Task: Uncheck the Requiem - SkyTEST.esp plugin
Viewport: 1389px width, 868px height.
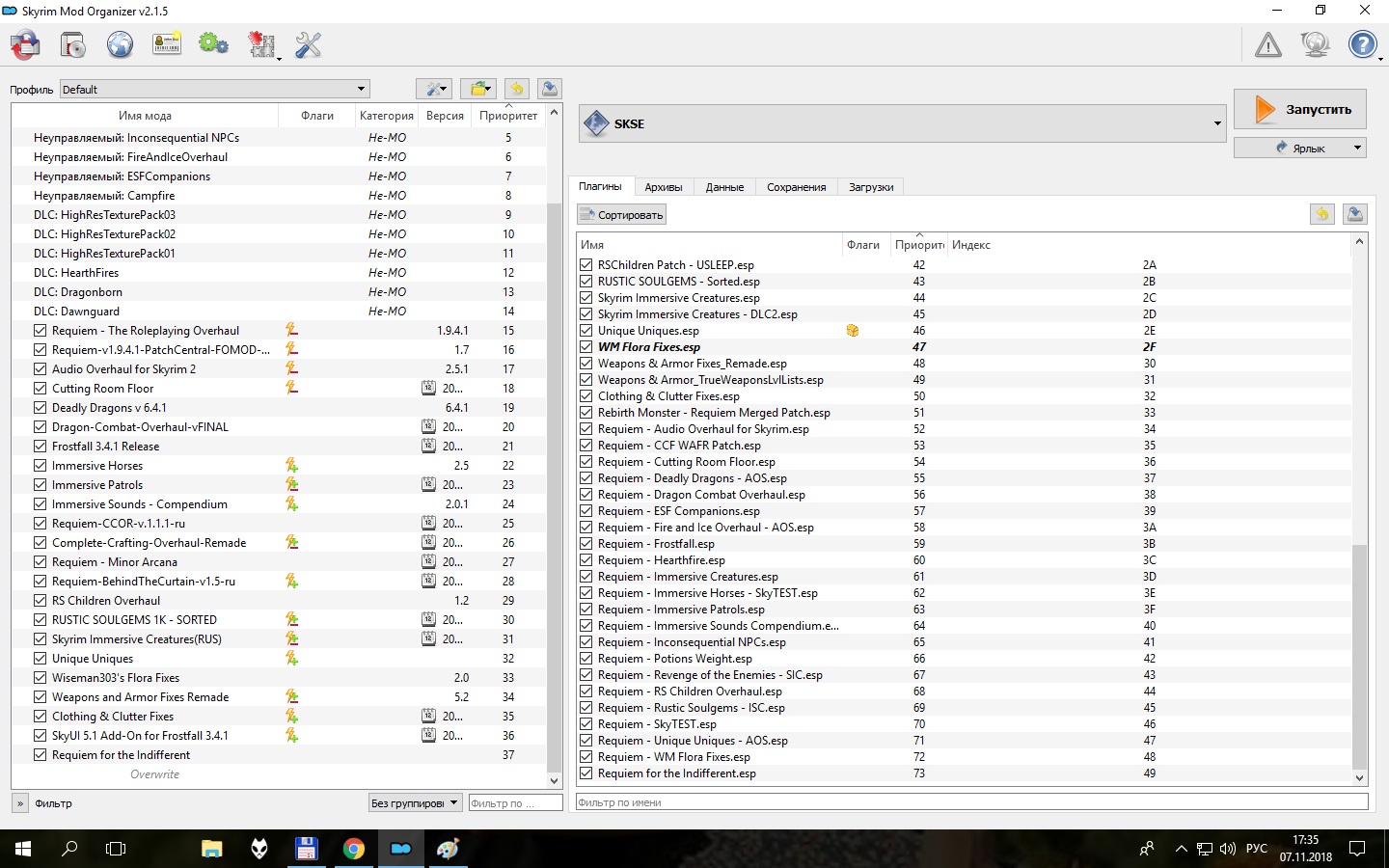Action: (x=586, y=724)
